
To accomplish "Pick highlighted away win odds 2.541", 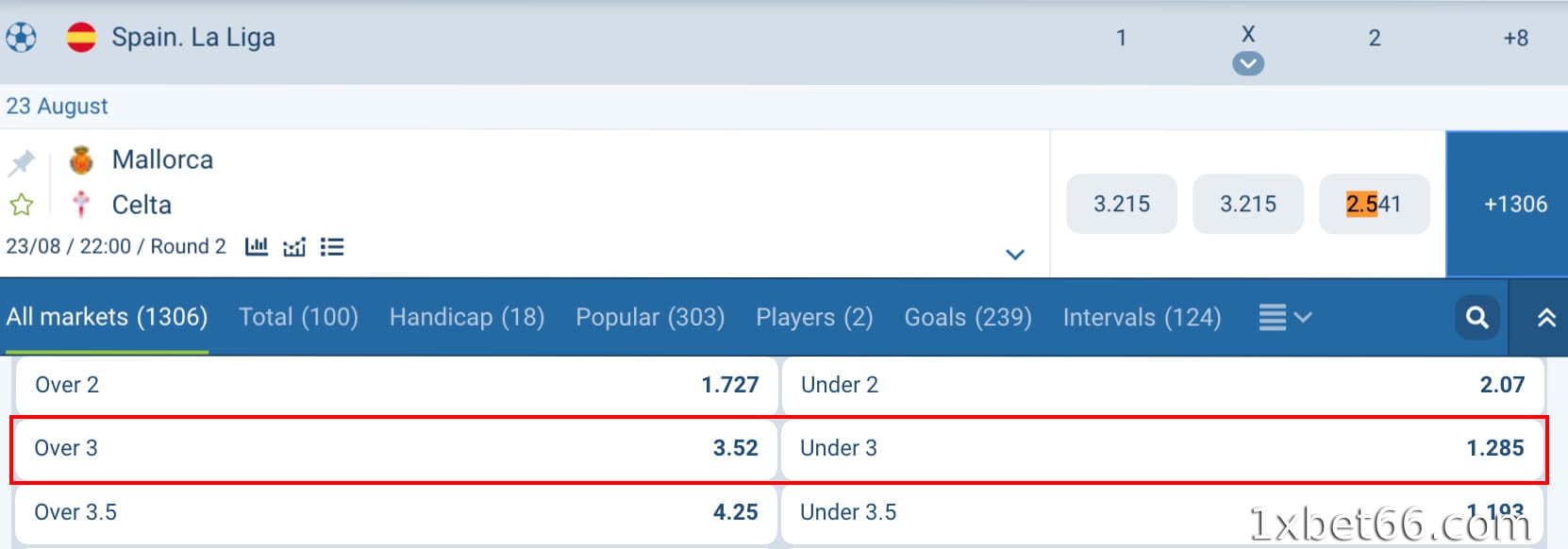I will 1374,204.
